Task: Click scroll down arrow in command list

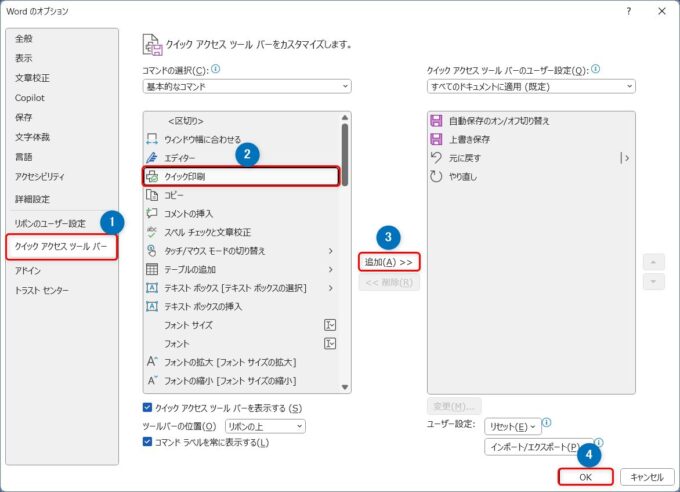Action: pyautogui.click(x=345, y=387)
